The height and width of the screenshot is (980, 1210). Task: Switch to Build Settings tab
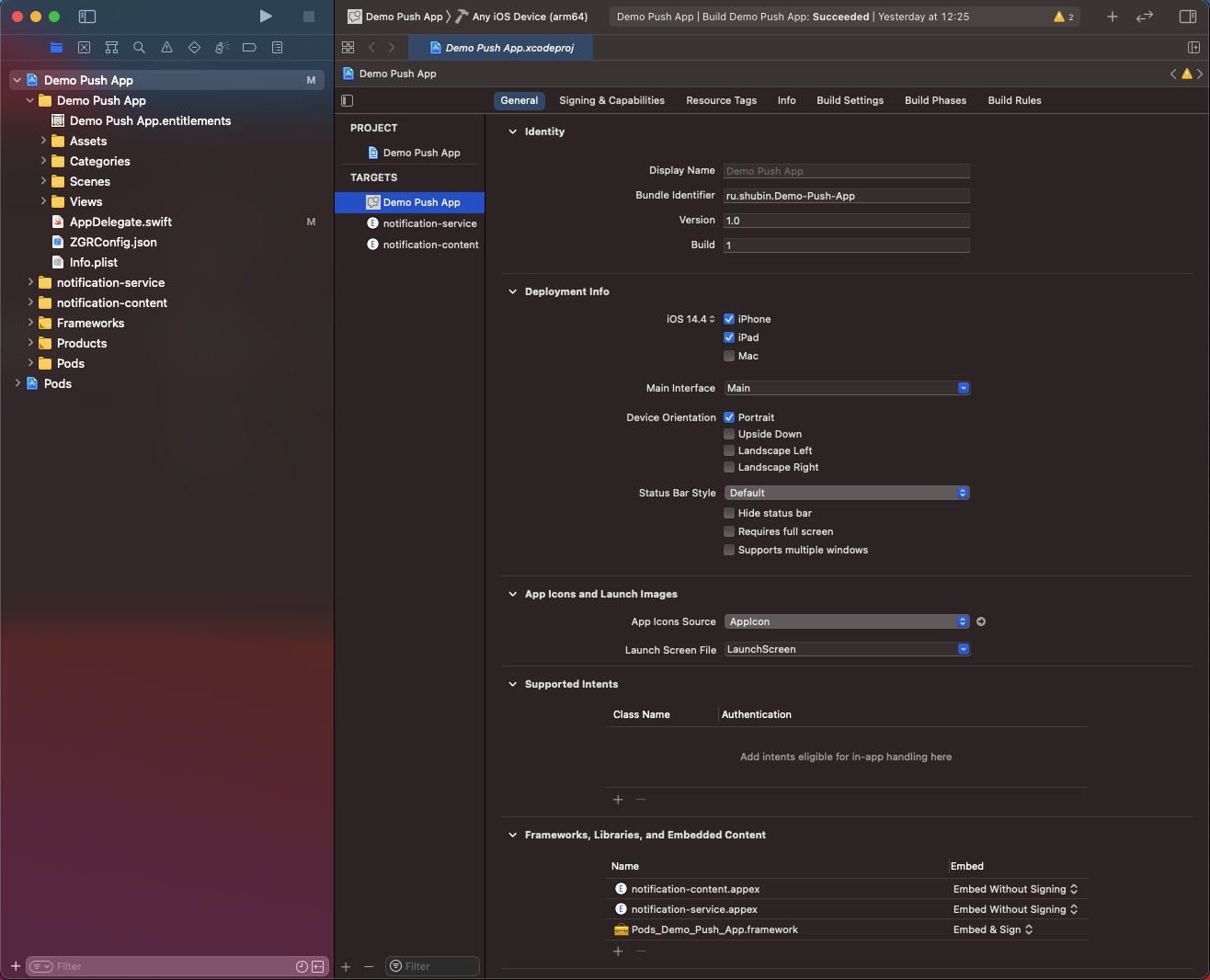point(850,100)
